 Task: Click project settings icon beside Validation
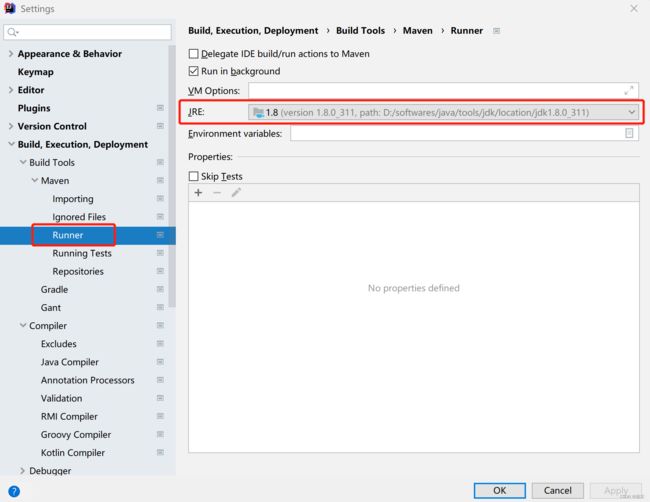click(x=160, y=398)
